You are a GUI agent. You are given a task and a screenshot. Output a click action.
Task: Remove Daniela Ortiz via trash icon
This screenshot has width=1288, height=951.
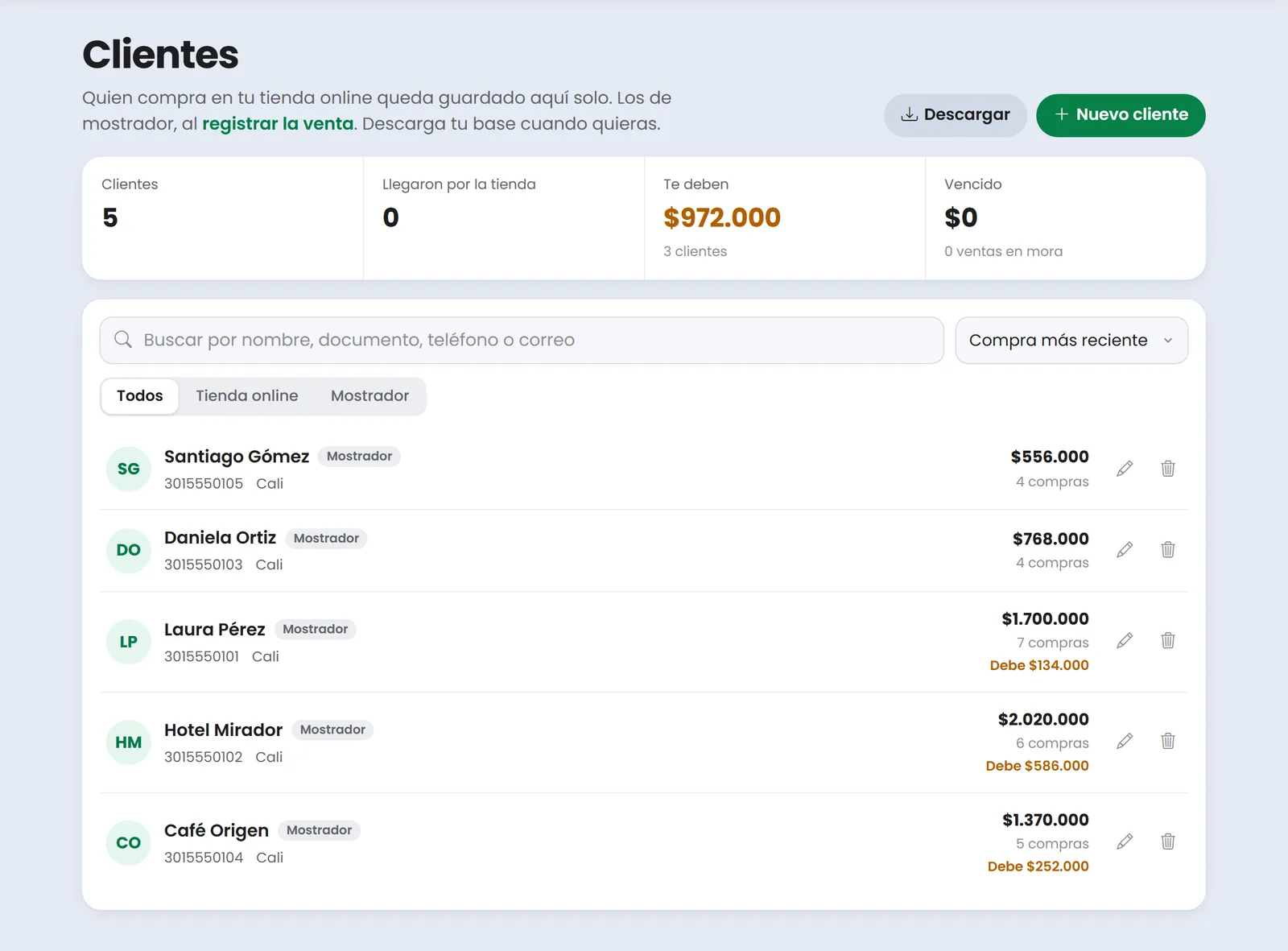(1168, 550)
